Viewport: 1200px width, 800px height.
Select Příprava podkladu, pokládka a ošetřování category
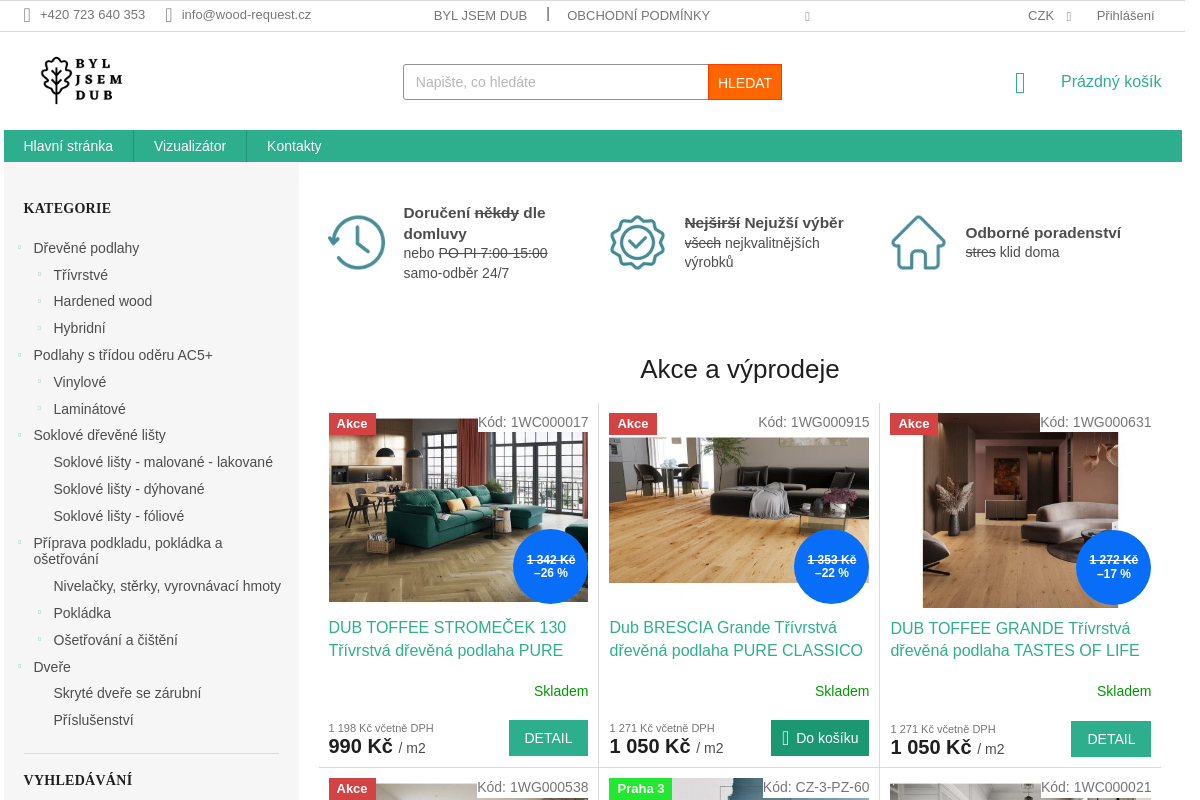pyautogui.click(x=128, y=551)
